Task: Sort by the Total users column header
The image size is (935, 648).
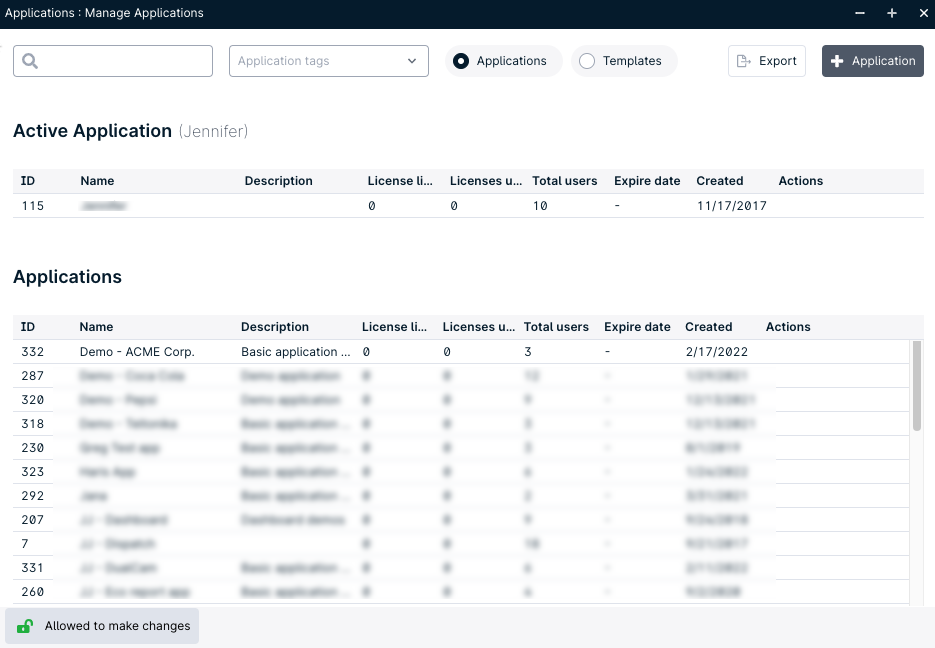Action: [556, 327]
